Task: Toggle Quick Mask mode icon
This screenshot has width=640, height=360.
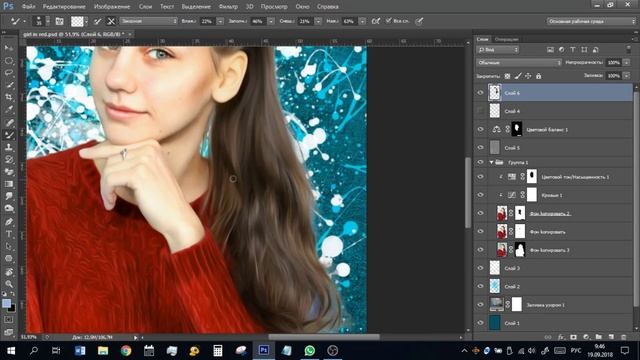Action: 9,320
